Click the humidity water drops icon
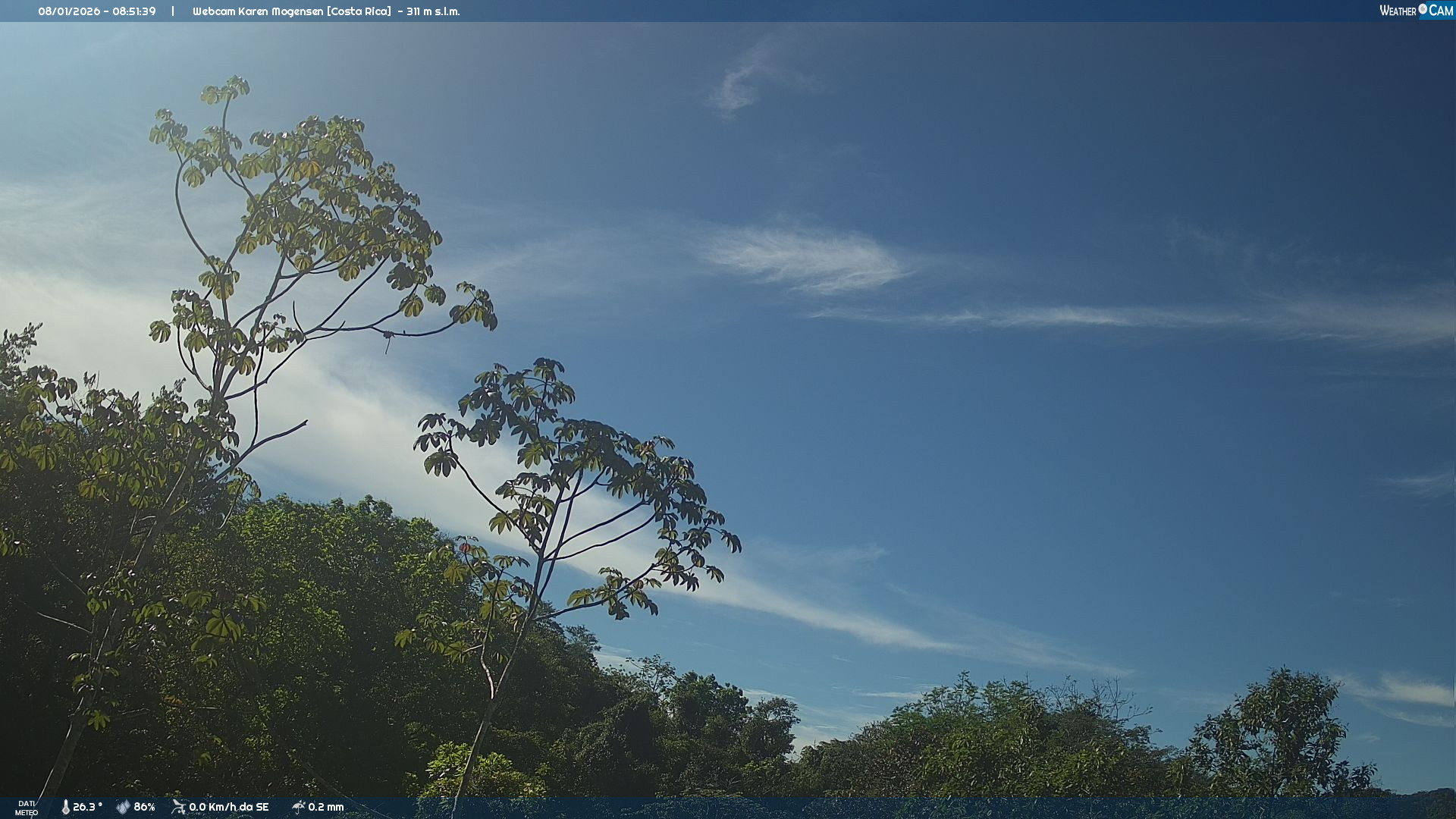This screenshot has height=819, width=1456. click(123, 807)
